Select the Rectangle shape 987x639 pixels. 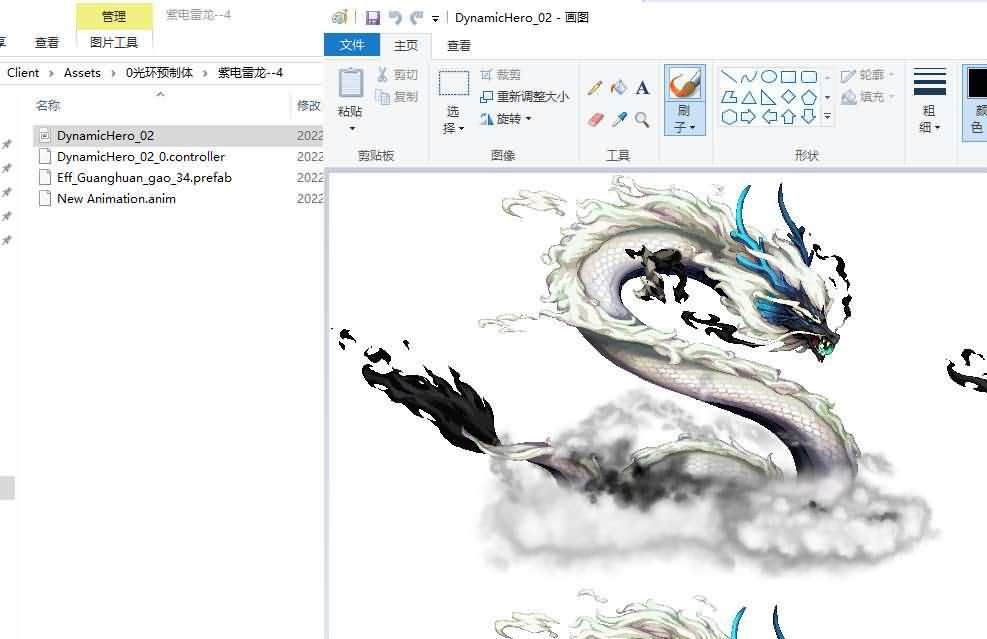click(x=788, y=77)
